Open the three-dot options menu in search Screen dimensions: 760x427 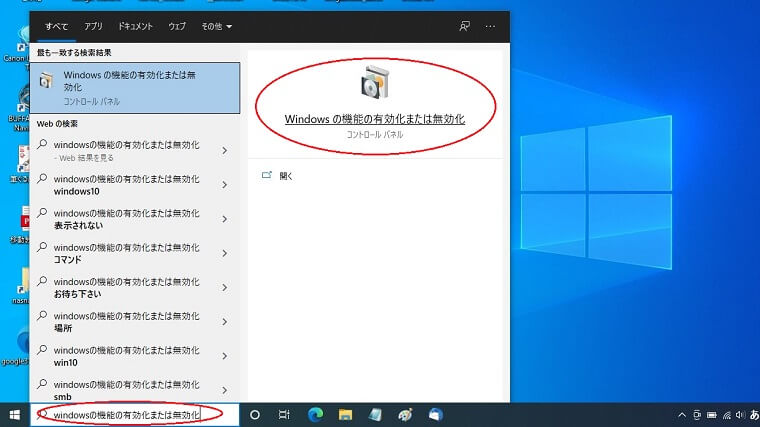(x=490, y=26)
